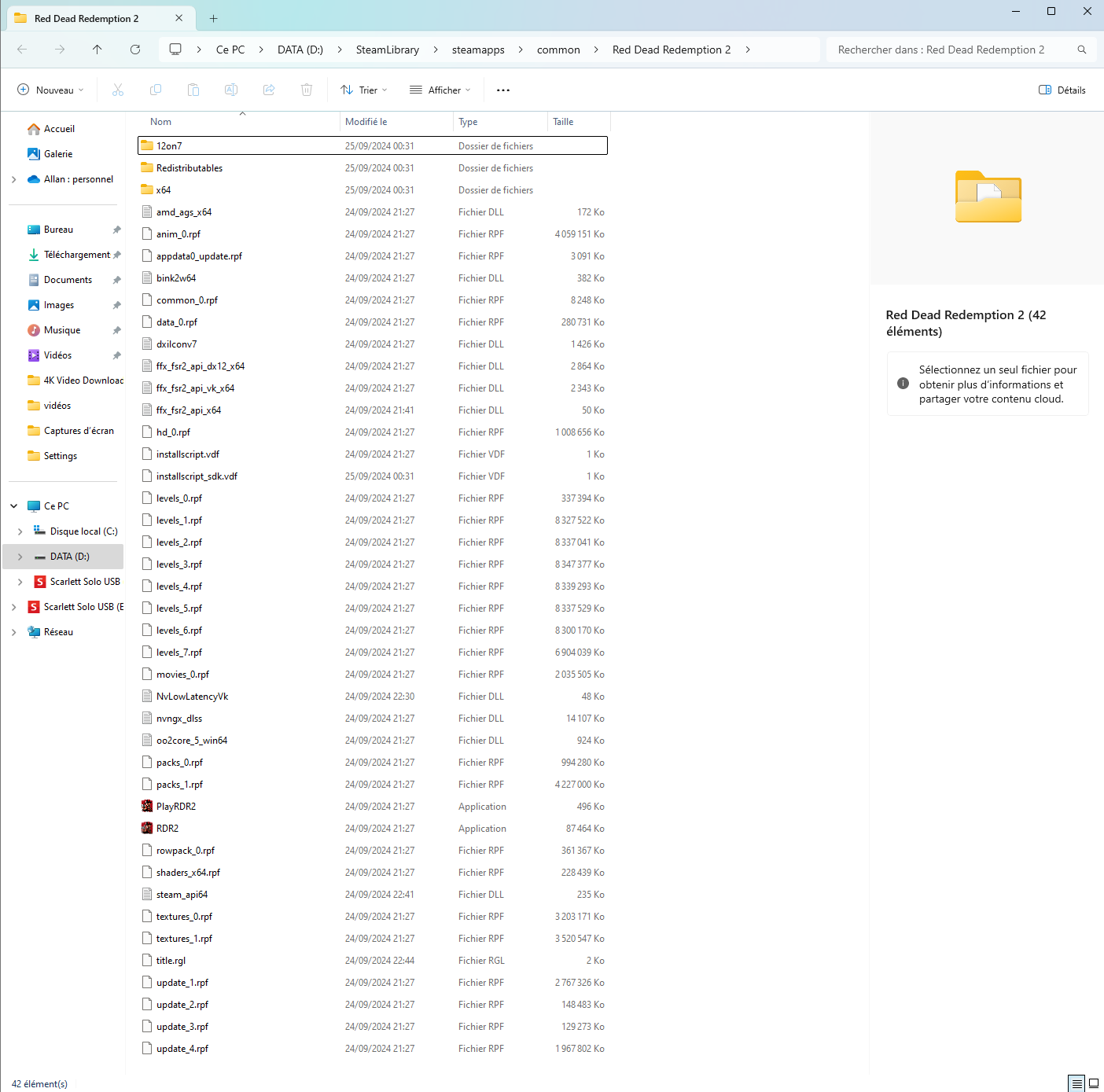This screenshot has height=1092, width=1104.
Task: Switch to details view layout icon
Action: point(1076,1083)
